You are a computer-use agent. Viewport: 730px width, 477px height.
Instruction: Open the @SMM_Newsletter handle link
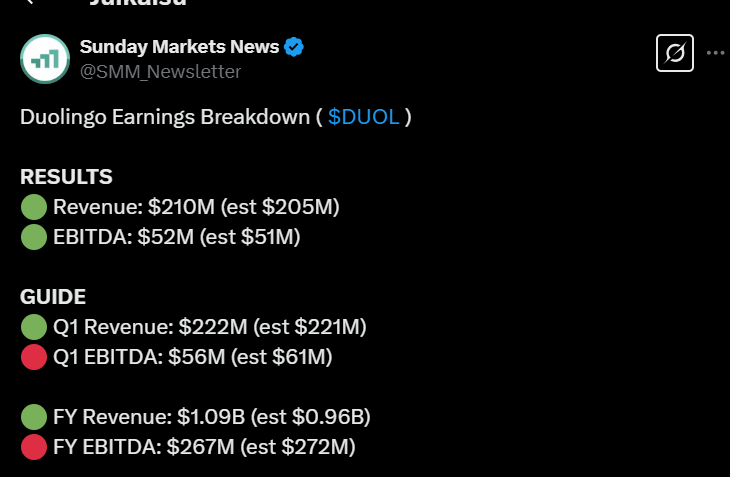pyautogui.click(x=160, y=71)
